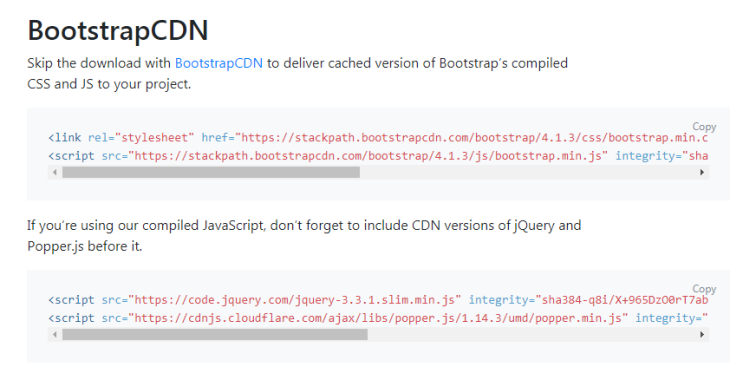
Task: Copy the Bootstrap CSS and JS snippet
Action: coord(704,126)
